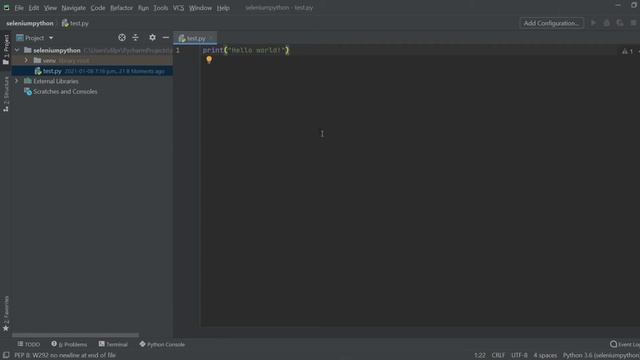
Task: Click PEP 8 W292 warning message
Action: tap(65, 356)
